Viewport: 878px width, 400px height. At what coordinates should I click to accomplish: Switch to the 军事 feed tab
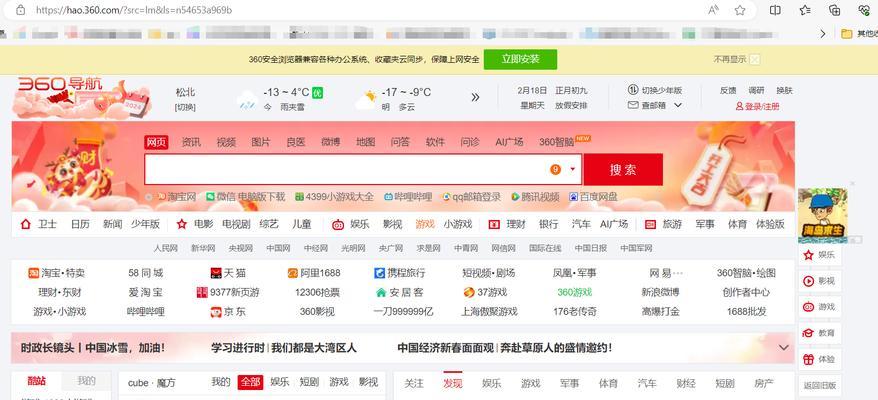569,383
